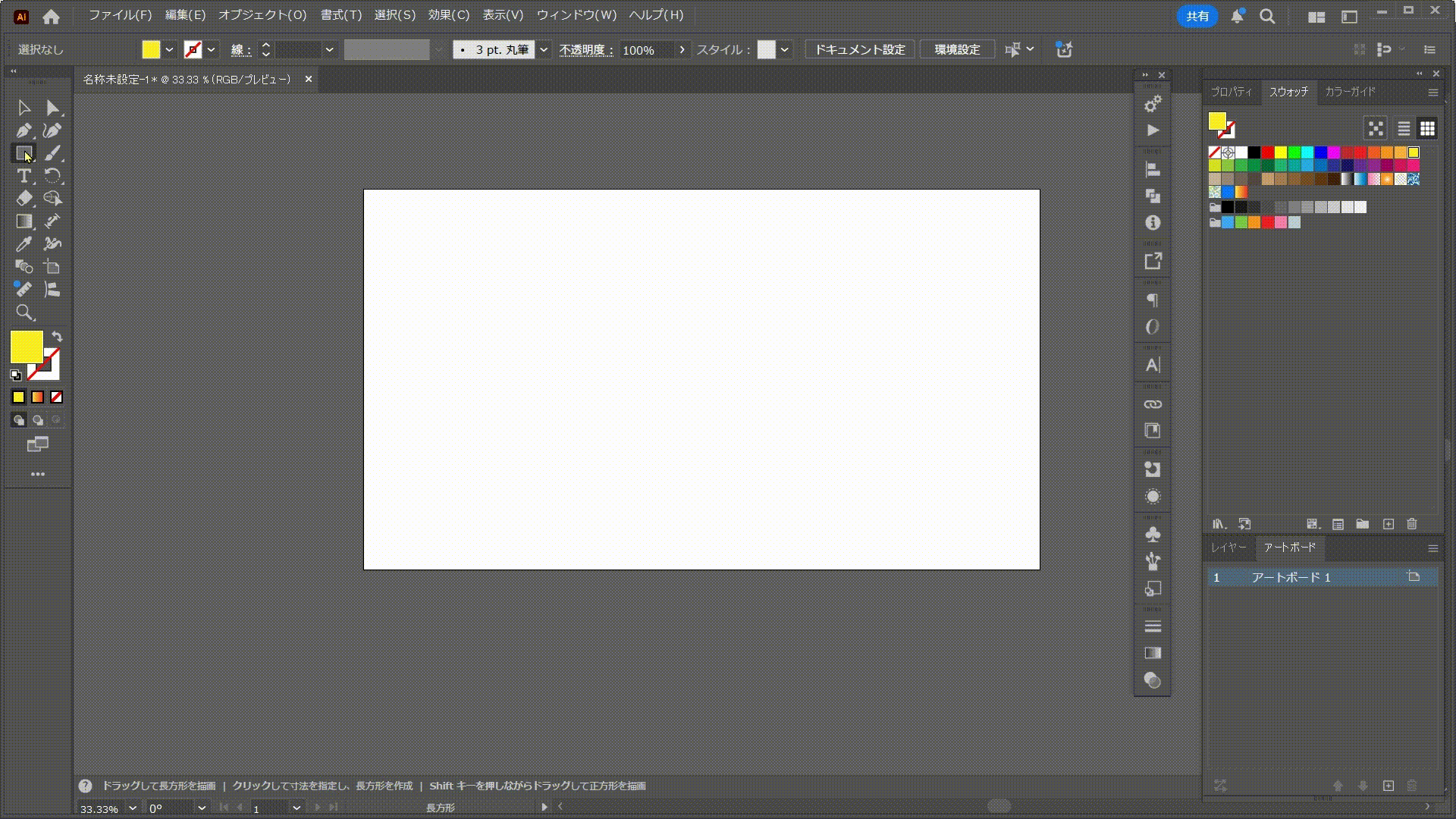Open Edit Toolbar three dots

[x=38, y=474]
